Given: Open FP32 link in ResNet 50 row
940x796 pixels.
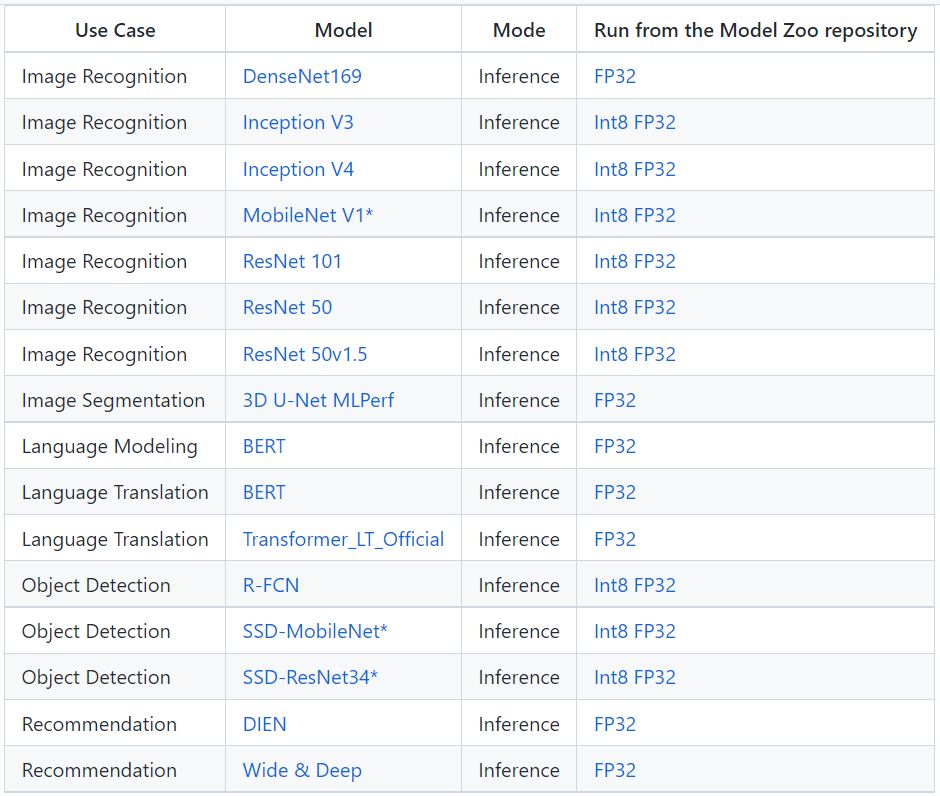Looking at the screenshot, I should click(655, 307).
